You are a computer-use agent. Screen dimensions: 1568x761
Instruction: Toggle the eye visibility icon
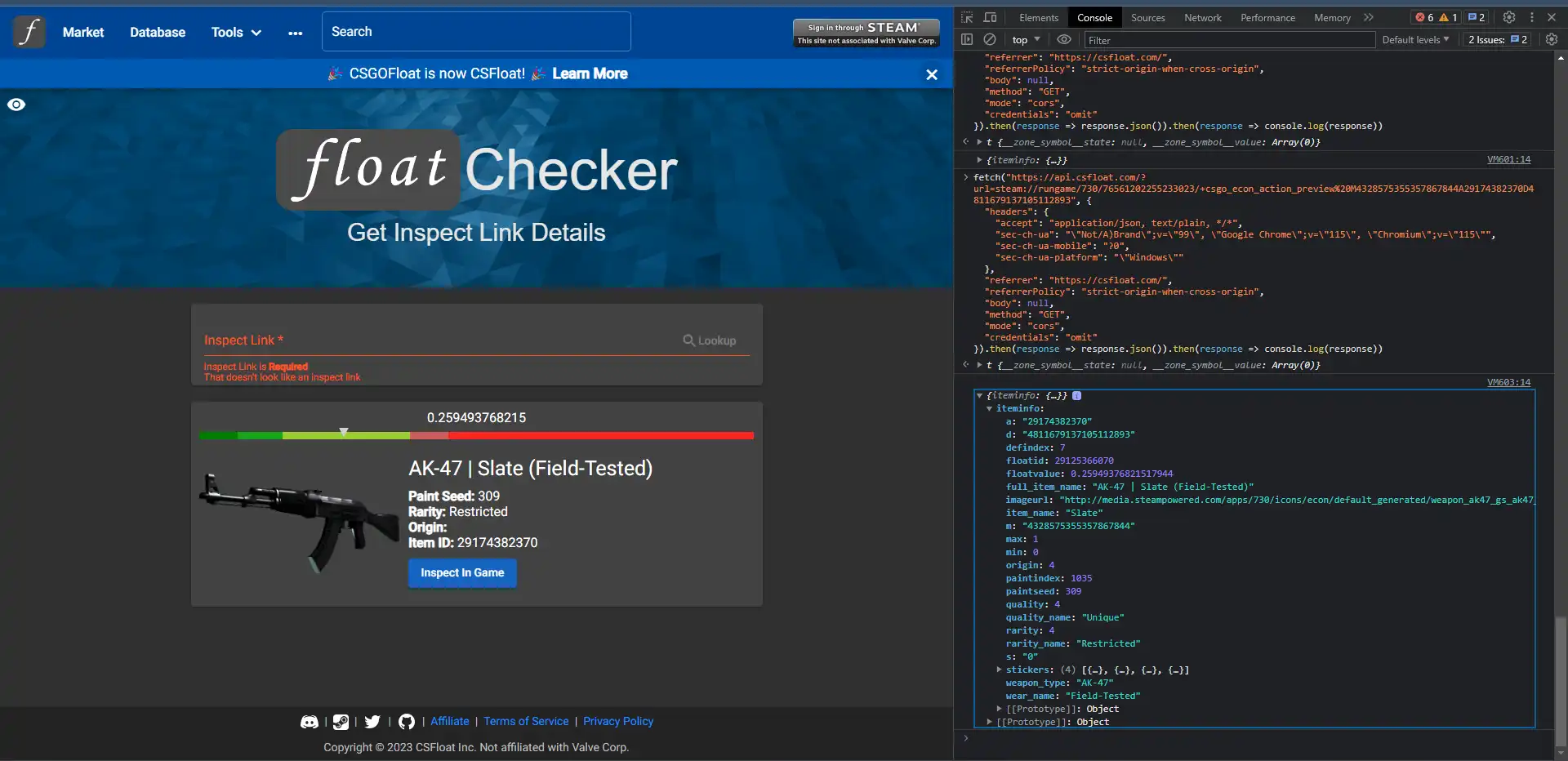(x=16, y=105)
